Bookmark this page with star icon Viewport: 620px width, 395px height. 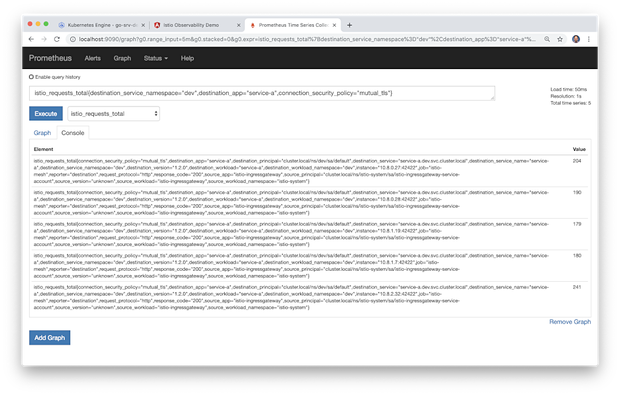coord(560,39)
